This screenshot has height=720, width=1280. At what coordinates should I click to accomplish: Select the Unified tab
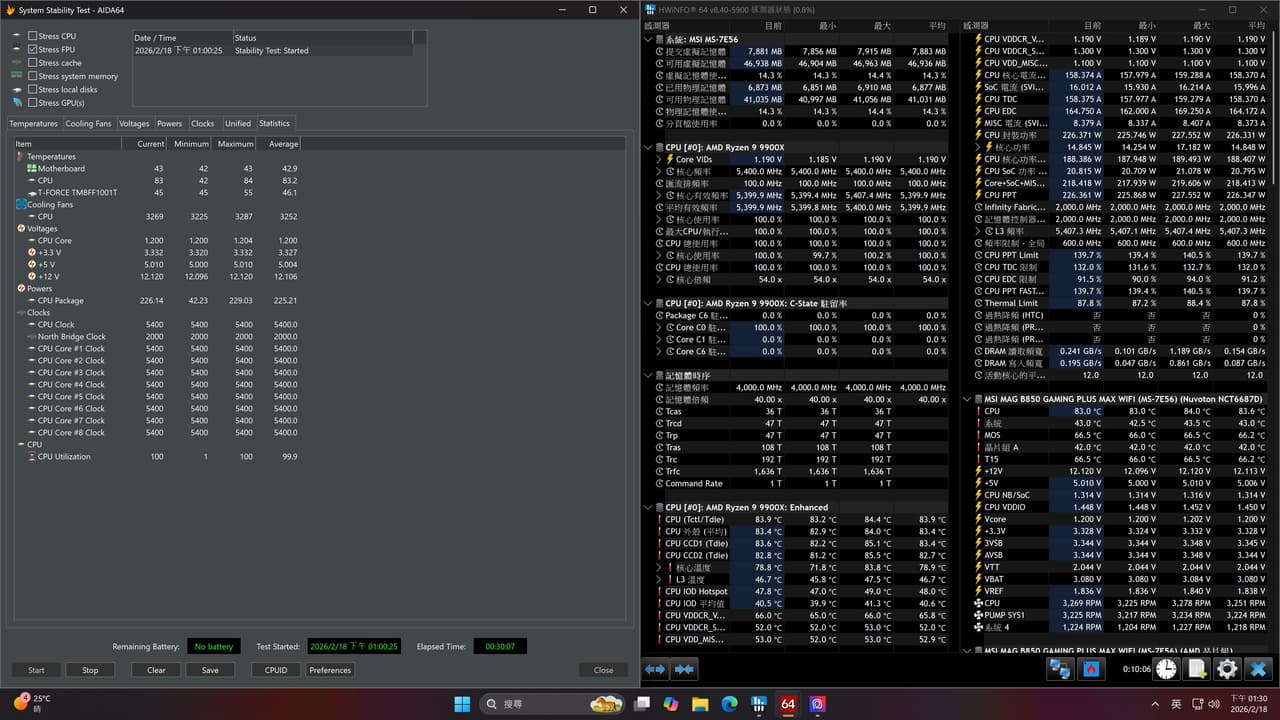pyautogui.click(x=238, y=123)
